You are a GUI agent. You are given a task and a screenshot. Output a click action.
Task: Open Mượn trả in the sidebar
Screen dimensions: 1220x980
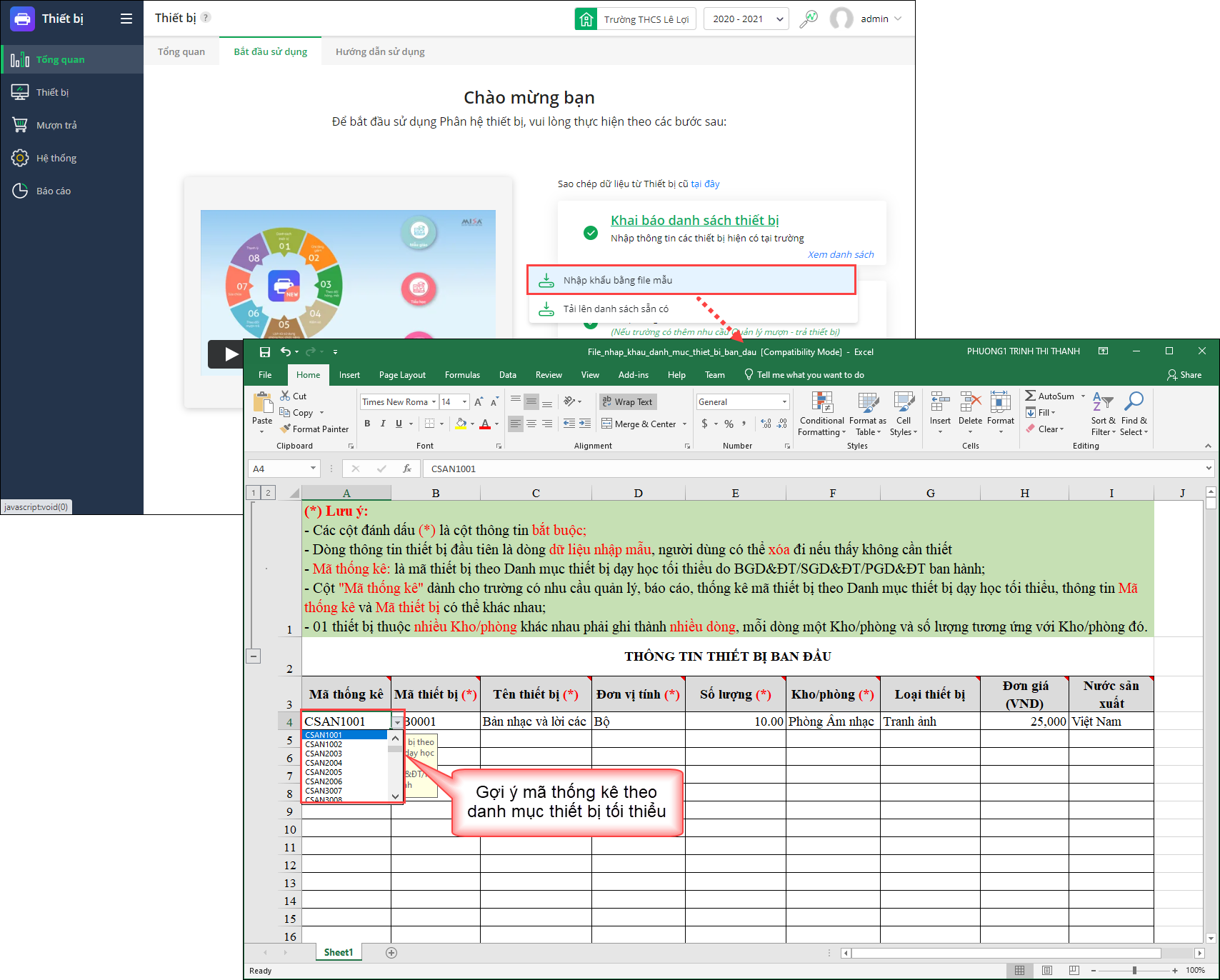pyautogui.click(x=56, y=126)
